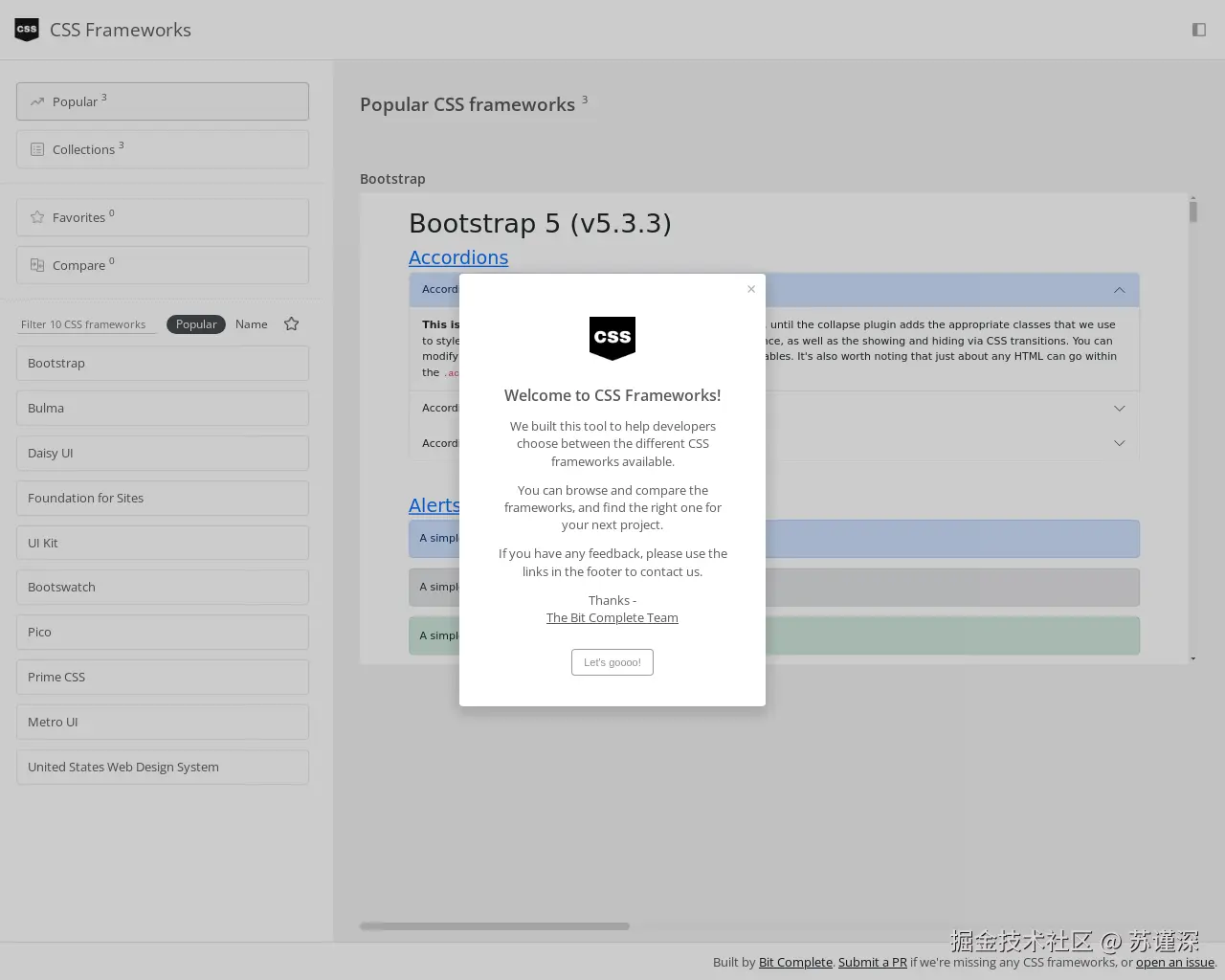Select Bulma in framework list
This screenshot has height=980, width=1225.
point(163,409)
